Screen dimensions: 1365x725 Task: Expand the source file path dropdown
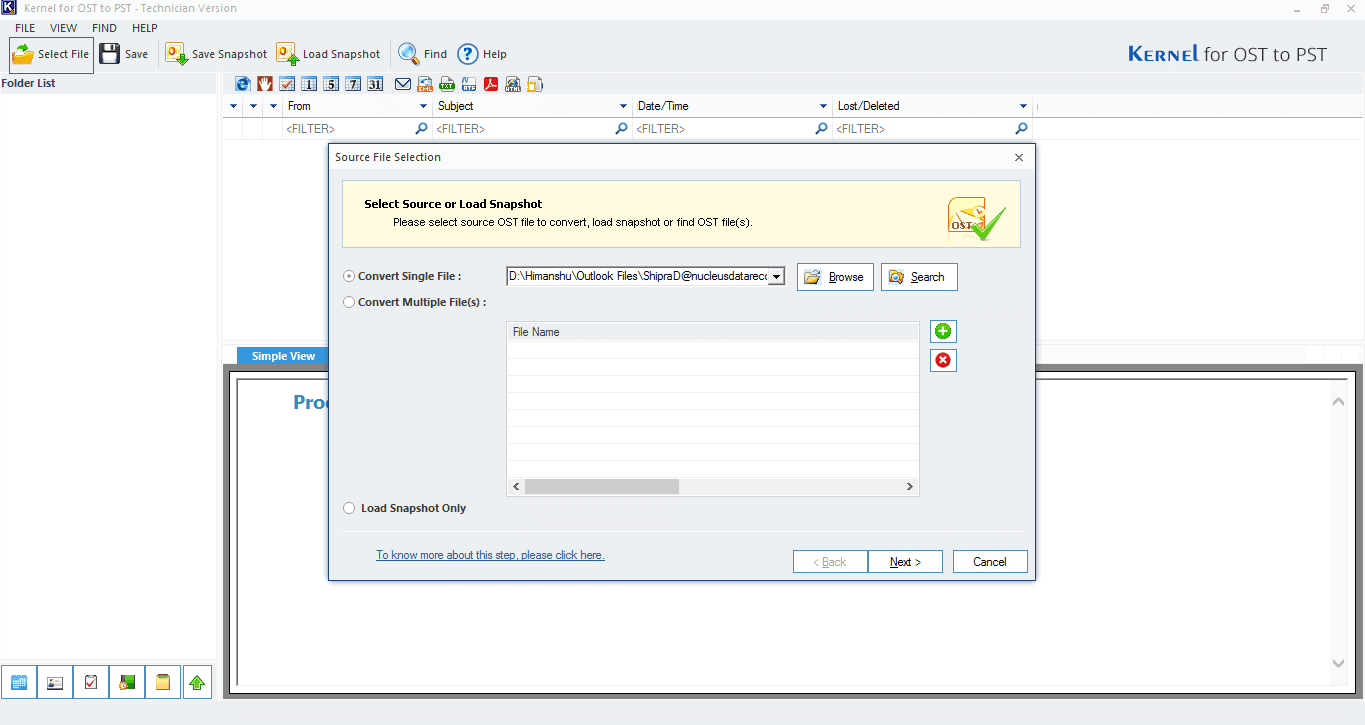pyautogui.click(x=777, y=277)
